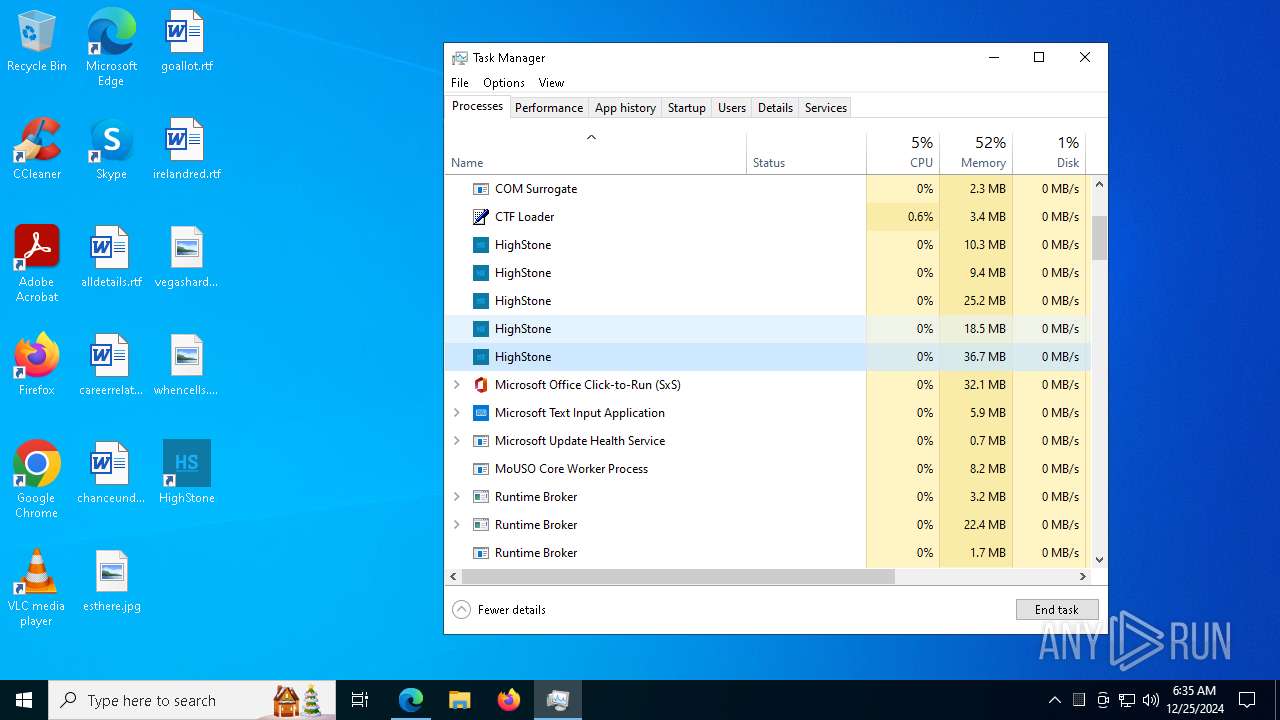Click the End task button
The width and height of the screenshot is (1280, 720).
[1057, 610]
